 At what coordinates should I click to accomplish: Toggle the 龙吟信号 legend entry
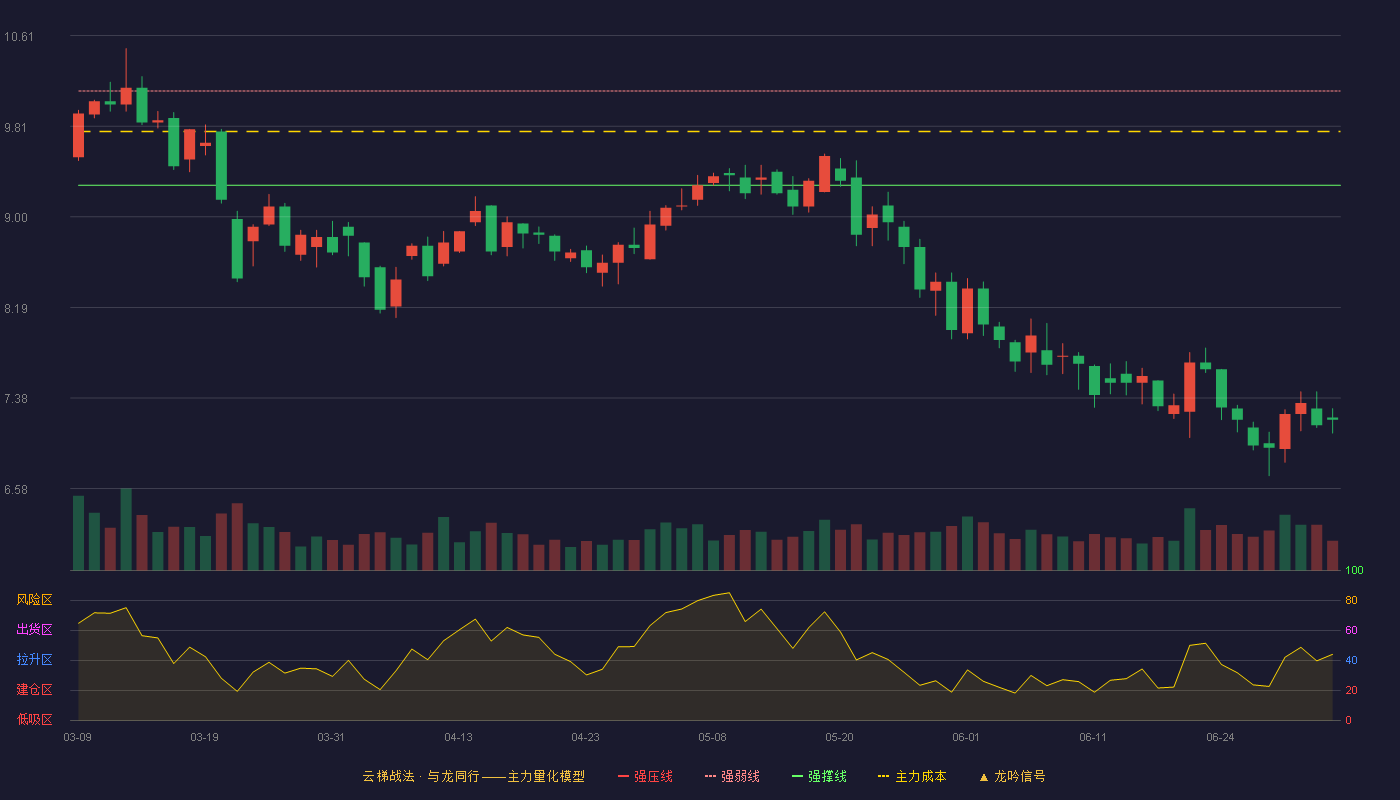1012,776
